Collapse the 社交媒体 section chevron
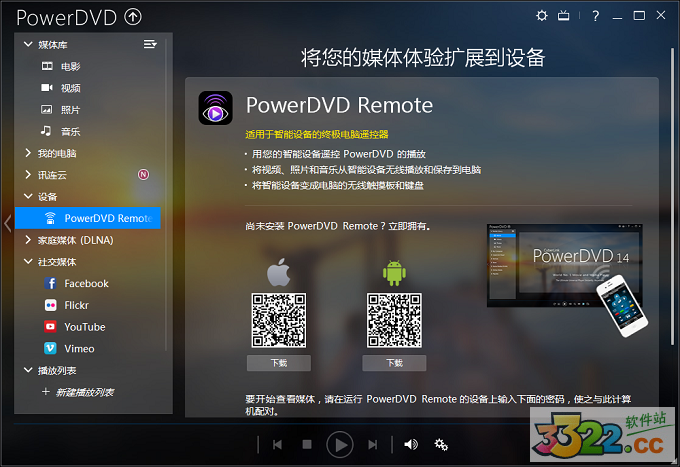Viewport: 680px width, 467px height. click(x=28, y=261)
